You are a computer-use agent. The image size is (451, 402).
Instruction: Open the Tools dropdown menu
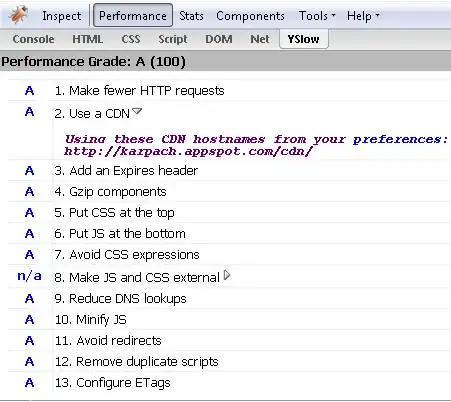(317, 16)
